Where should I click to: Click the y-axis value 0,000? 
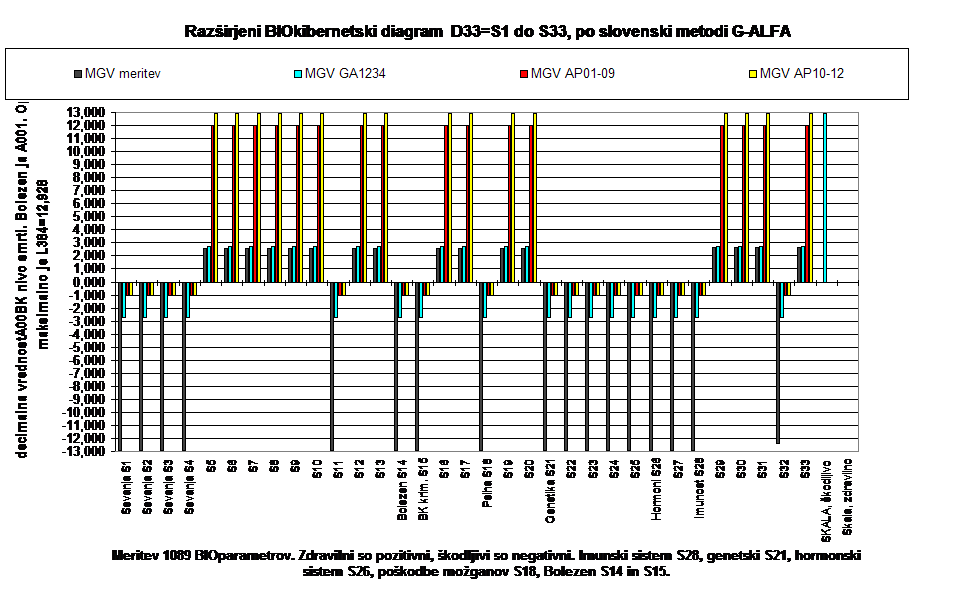click(89, 282)
